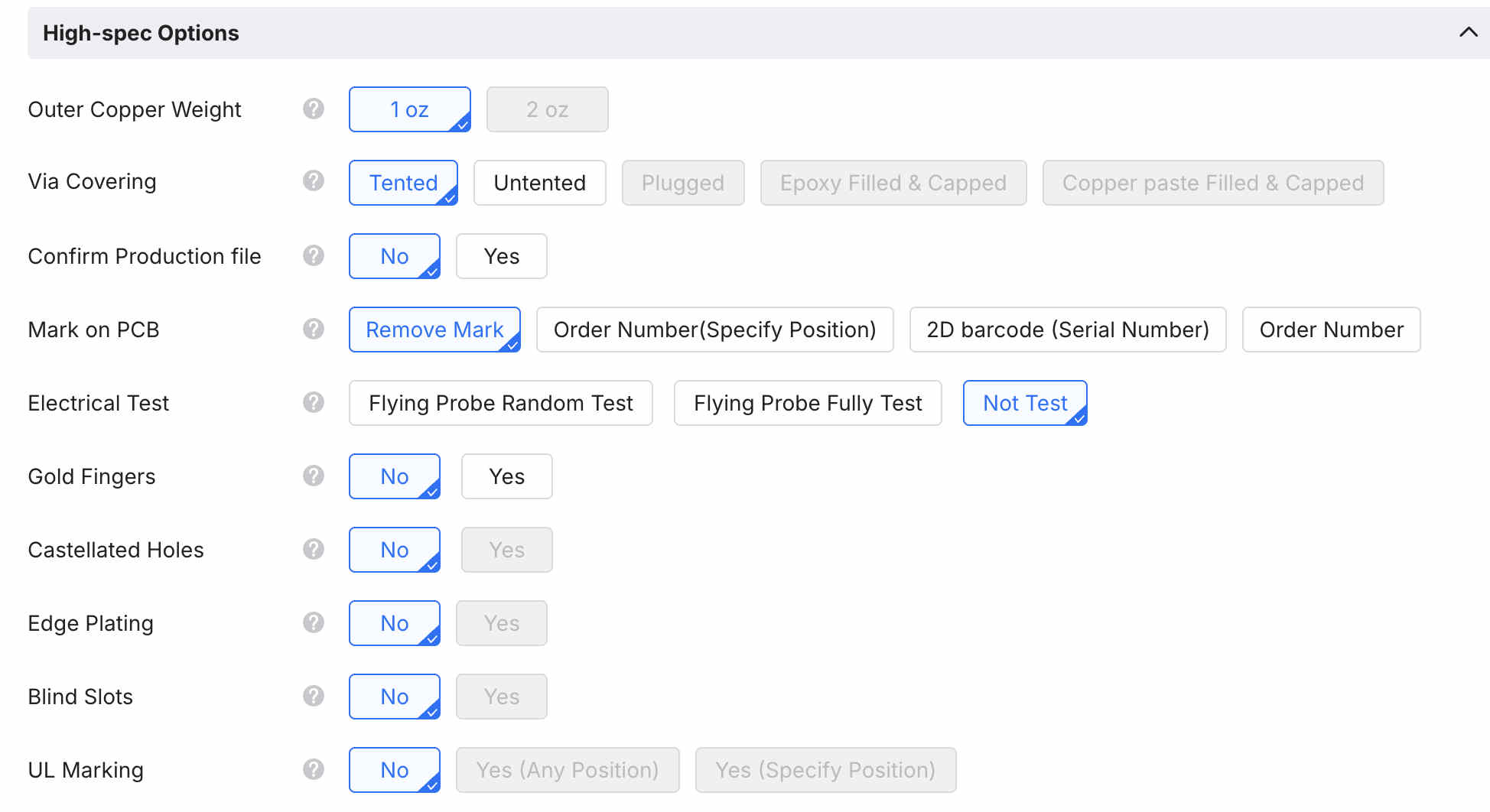
Task: Choose Yes for Gold Fingers
Action: (506, 476)
